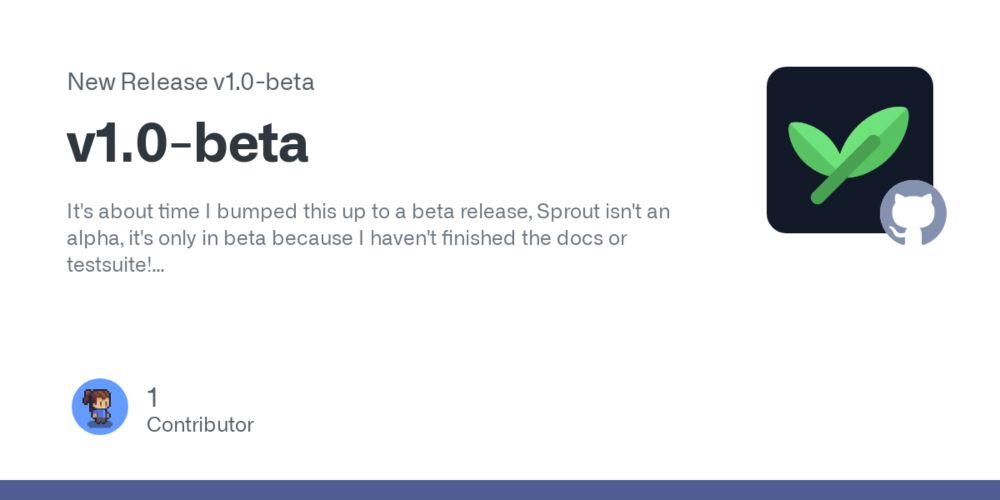Click the large "v1.0-beta" heading
The image size is (1000, 500).
pyautogui.click(x=188, y=145)
